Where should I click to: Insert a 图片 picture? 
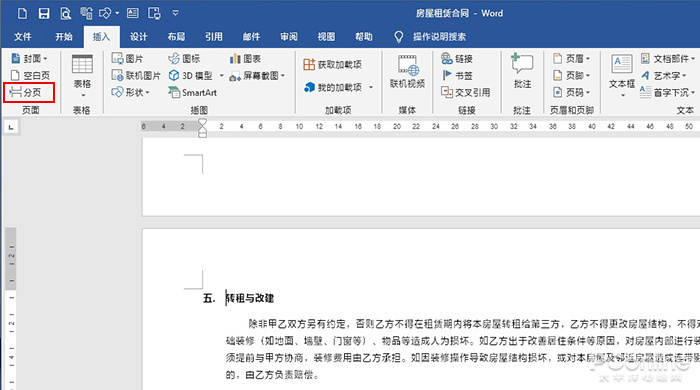pos(127,58)
